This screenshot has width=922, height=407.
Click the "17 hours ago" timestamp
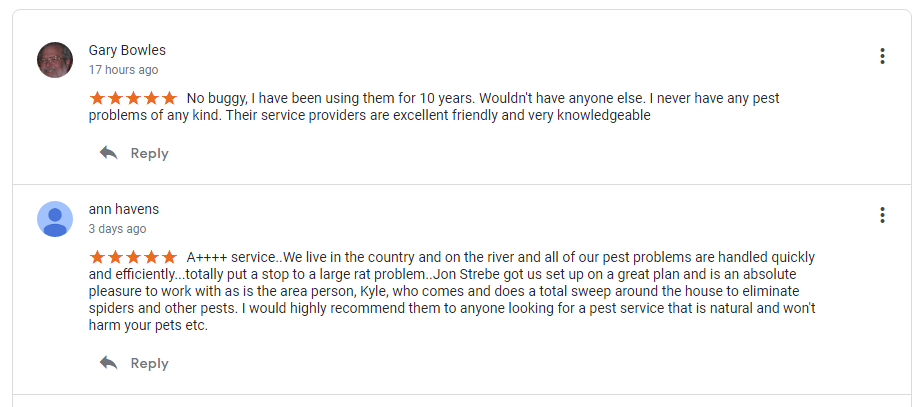123,70
